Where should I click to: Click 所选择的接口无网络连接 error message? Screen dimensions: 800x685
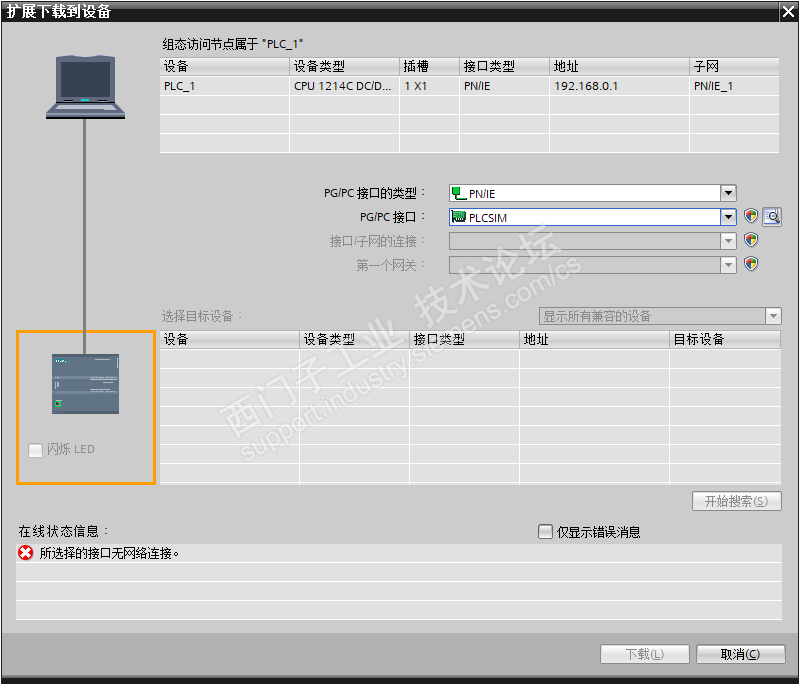click(109, 553)
